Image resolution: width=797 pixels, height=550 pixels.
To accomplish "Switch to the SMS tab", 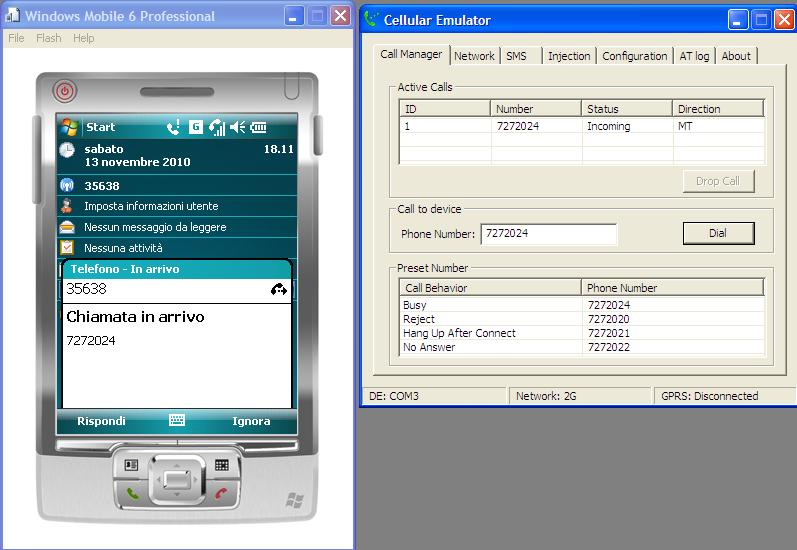I will pos(516,56).
